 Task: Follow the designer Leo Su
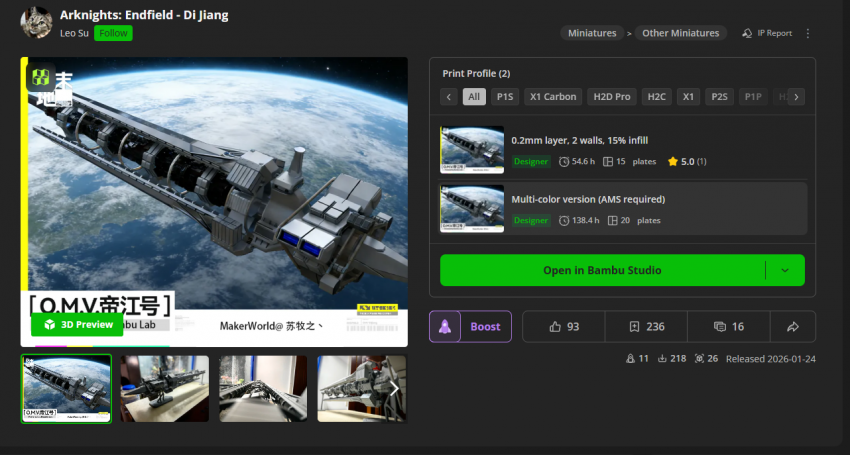click(113, 33)
